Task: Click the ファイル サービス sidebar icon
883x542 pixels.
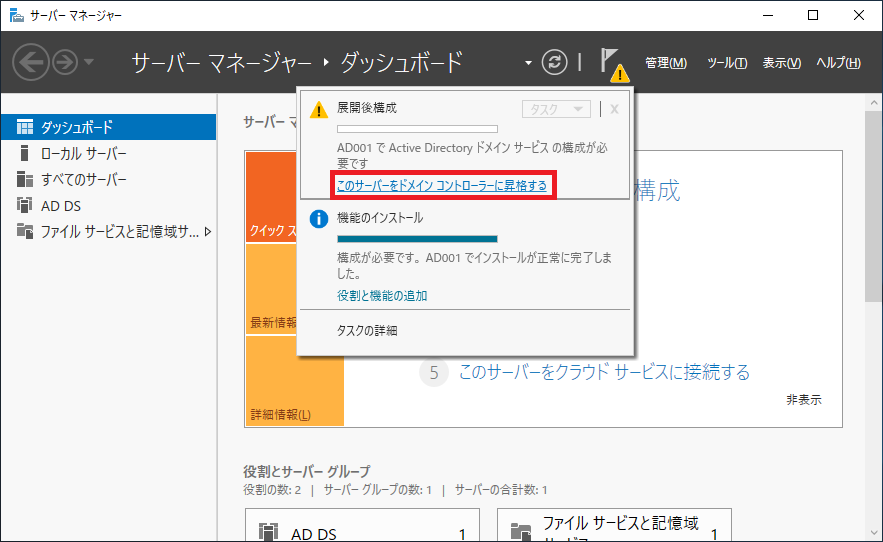Action: click(25, 231)
